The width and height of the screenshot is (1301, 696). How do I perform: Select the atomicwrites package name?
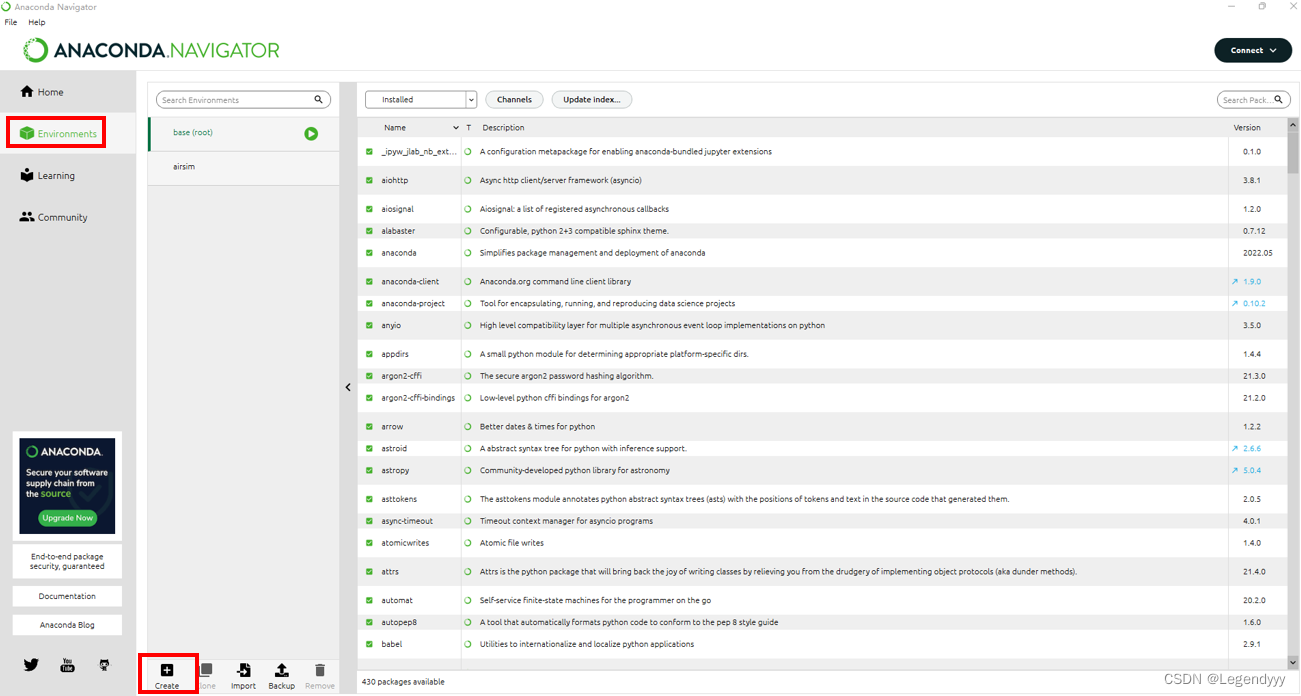(x=405, y=543)
